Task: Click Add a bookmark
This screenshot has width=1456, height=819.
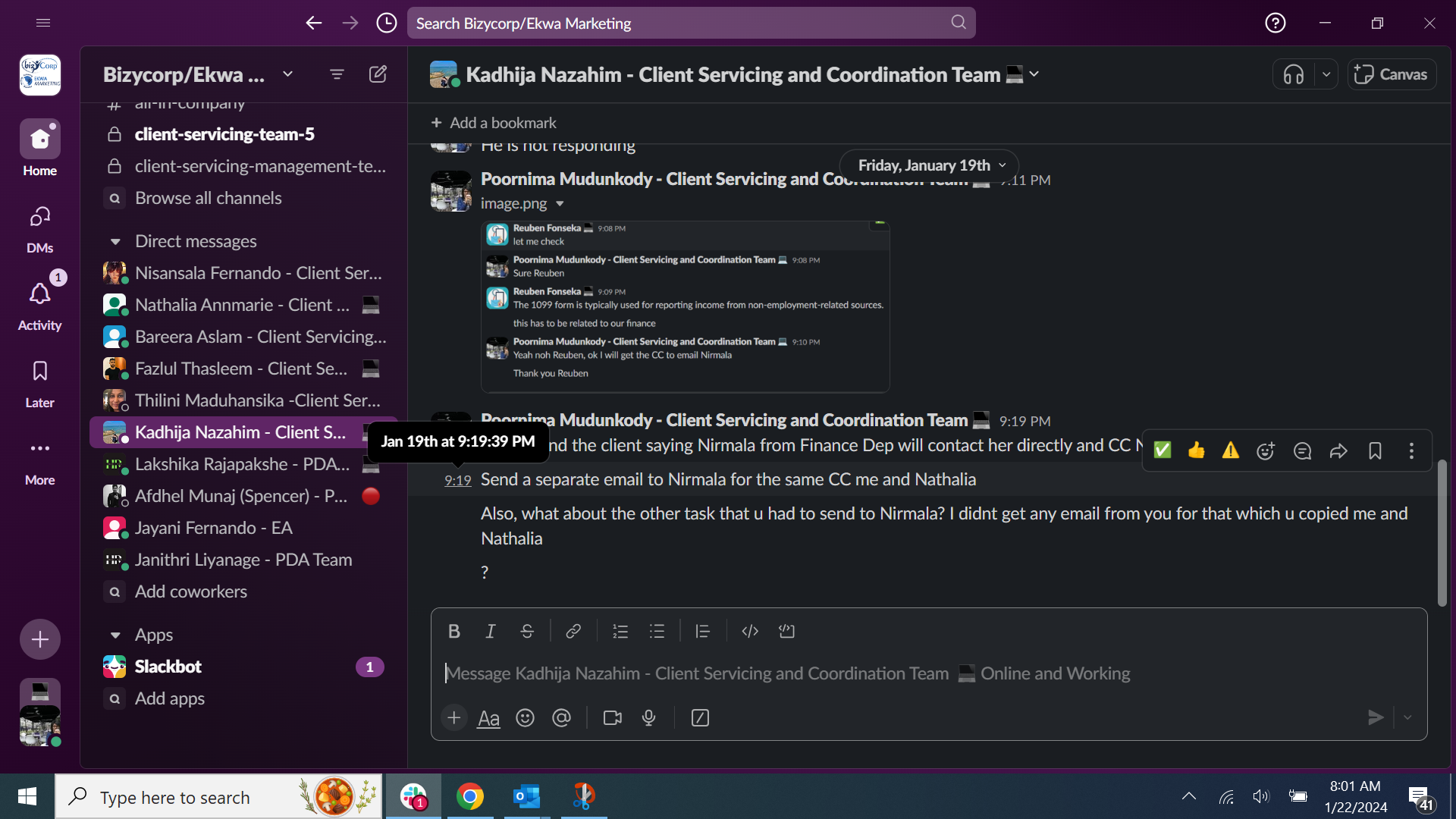Action: click(x=494, y=123)
